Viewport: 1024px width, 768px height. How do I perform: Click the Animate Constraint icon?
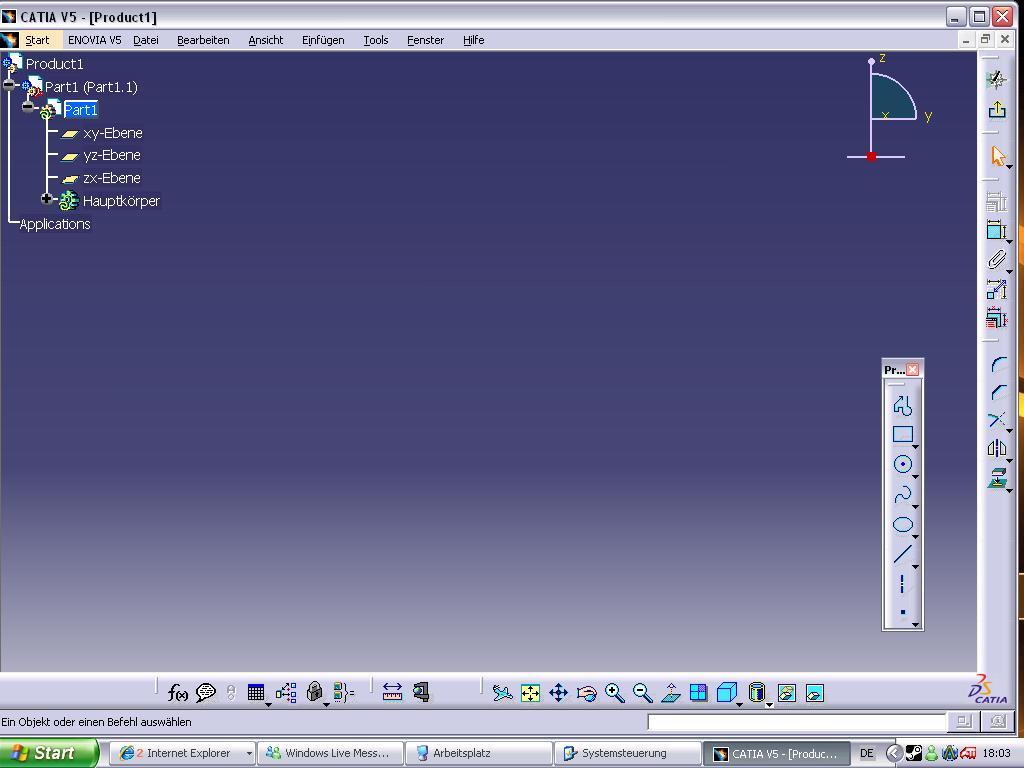996,289
